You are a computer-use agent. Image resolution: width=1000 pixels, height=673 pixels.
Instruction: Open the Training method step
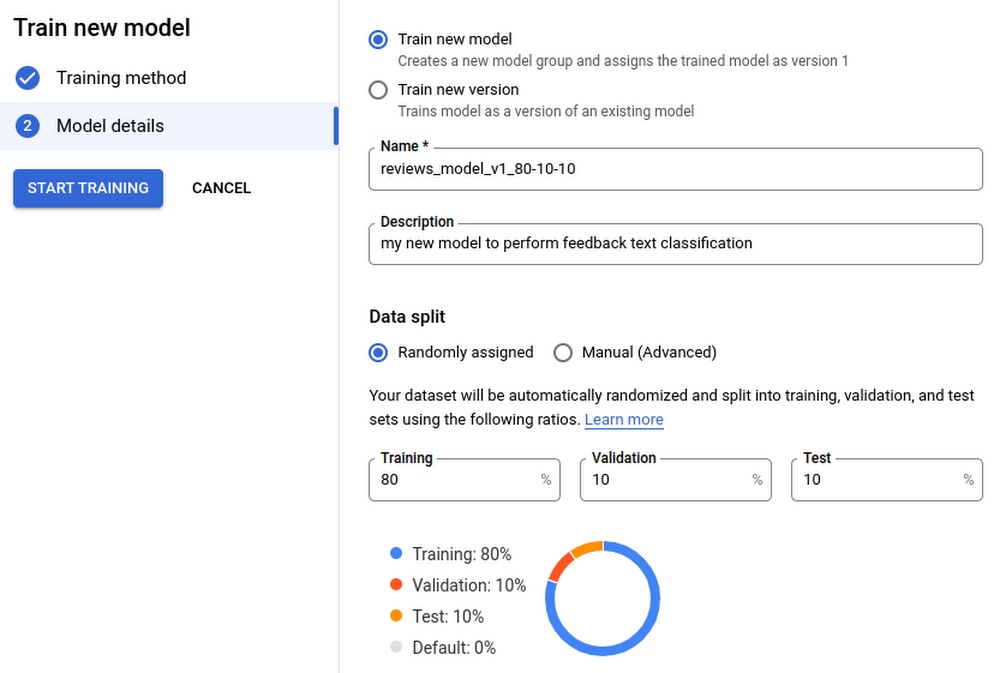pos(121,78)
